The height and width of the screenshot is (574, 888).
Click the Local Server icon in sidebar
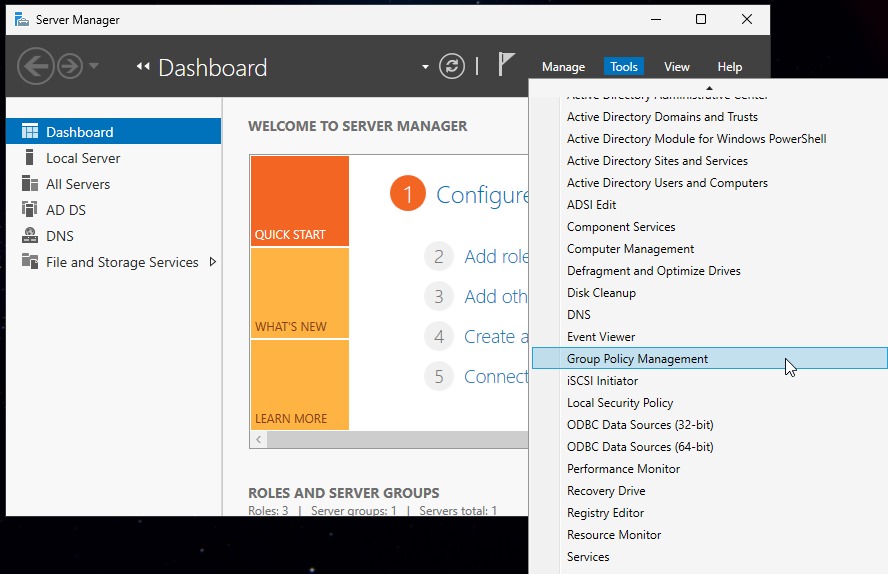(x=29, y=157)
